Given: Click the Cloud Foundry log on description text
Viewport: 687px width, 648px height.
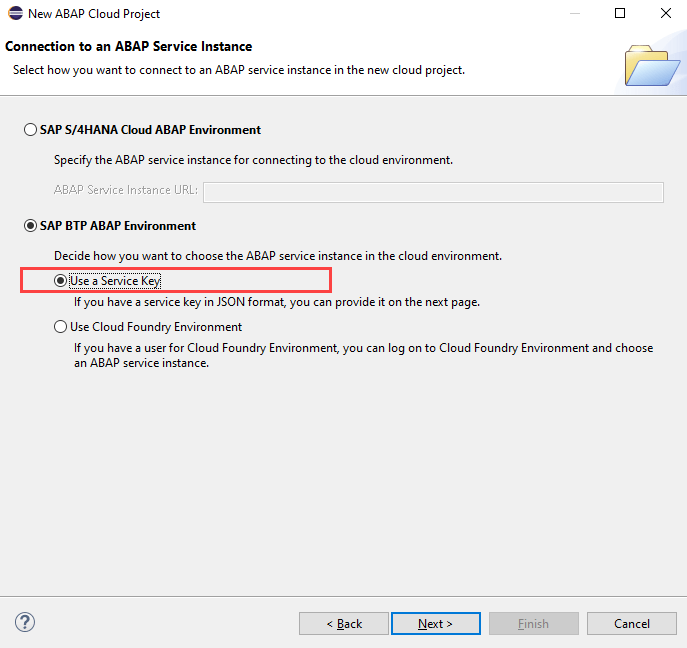Looking at the screenshot, I should (x=363, y=355).
